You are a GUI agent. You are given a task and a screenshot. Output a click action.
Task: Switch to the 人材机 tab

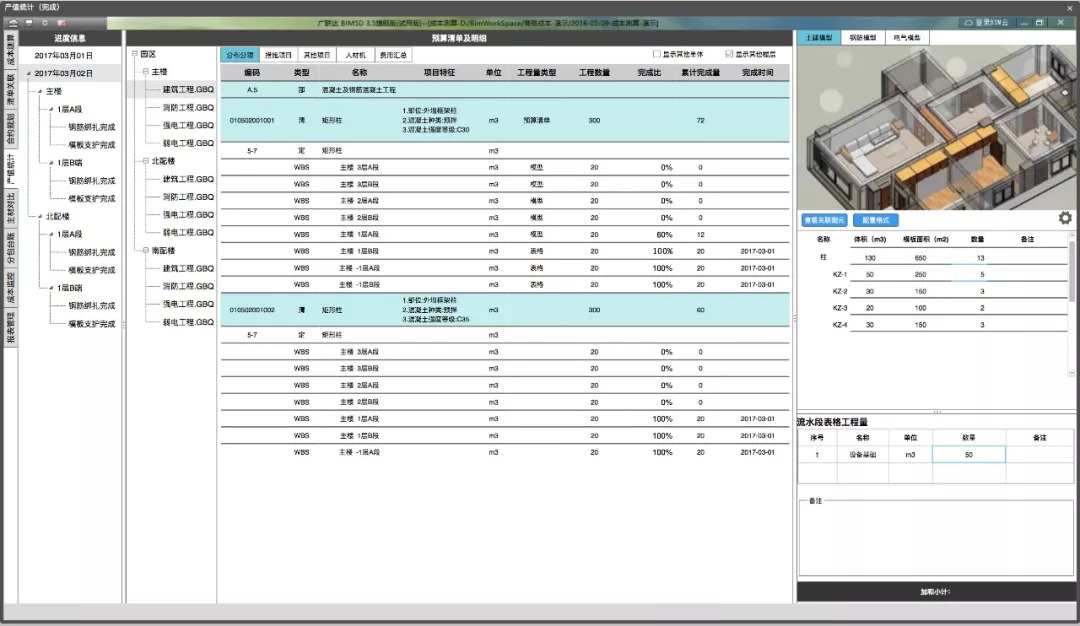(x=355, y=54)
